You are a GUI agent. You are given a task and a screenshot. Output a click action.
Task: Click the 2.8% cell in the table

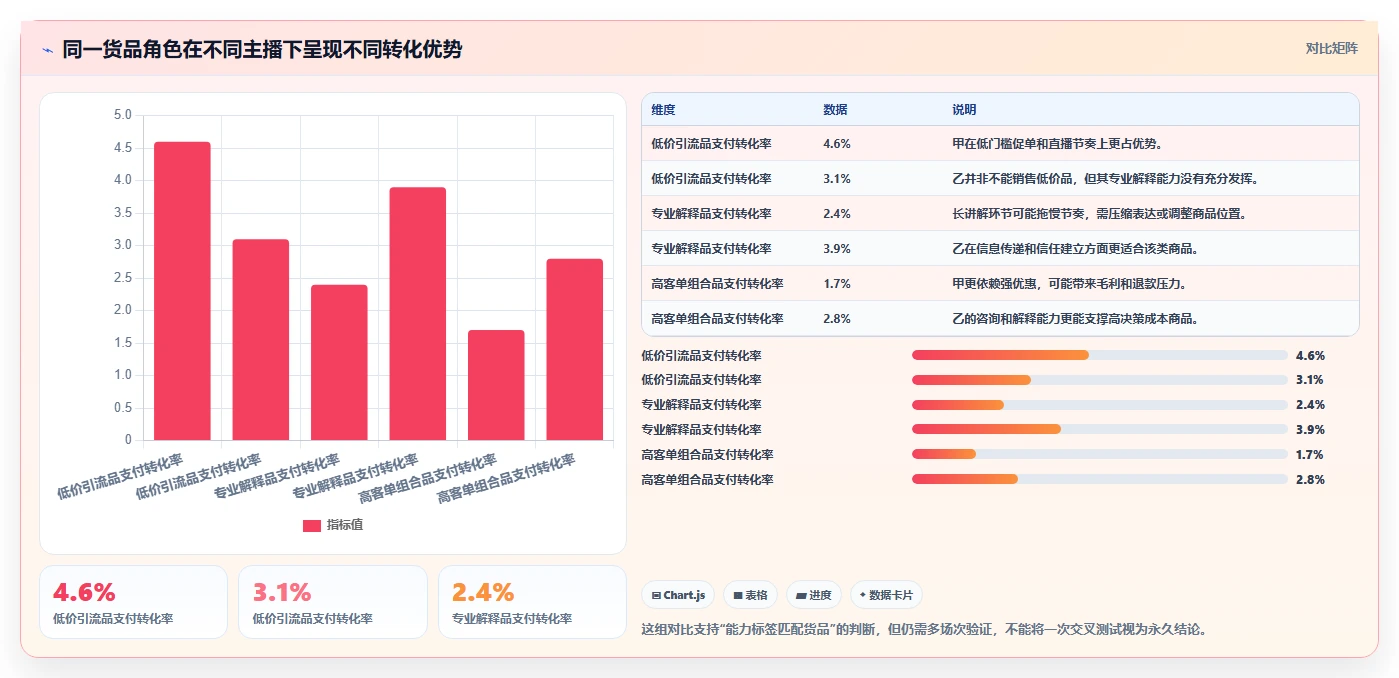point(837,319)
